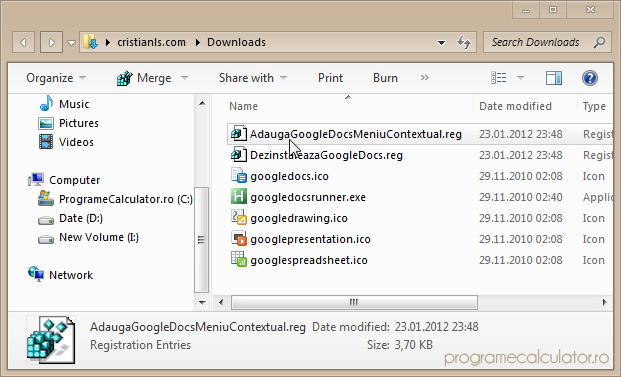Click the DezinstaleazaGoogleDocs.reg file icon
Screen dimensions: 621x377
[x=239, y=155]
